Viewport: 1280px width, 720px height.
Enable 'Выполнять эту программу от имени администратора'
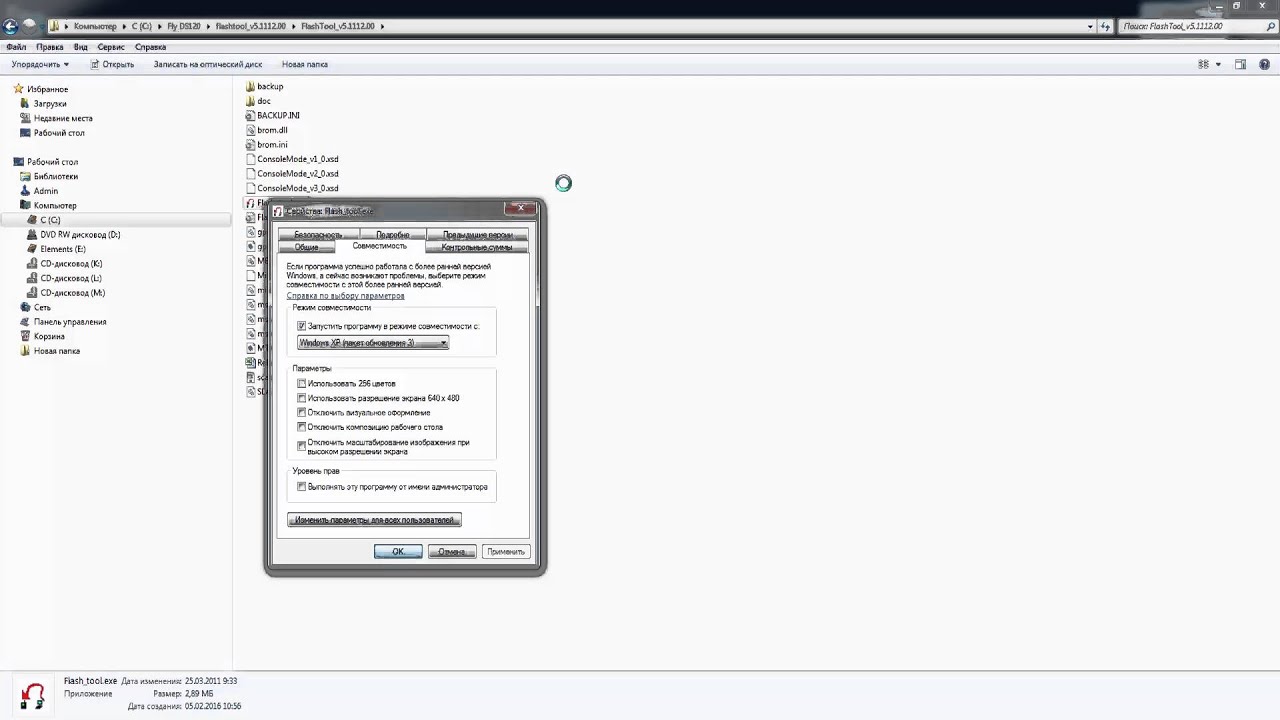[301, 487]
